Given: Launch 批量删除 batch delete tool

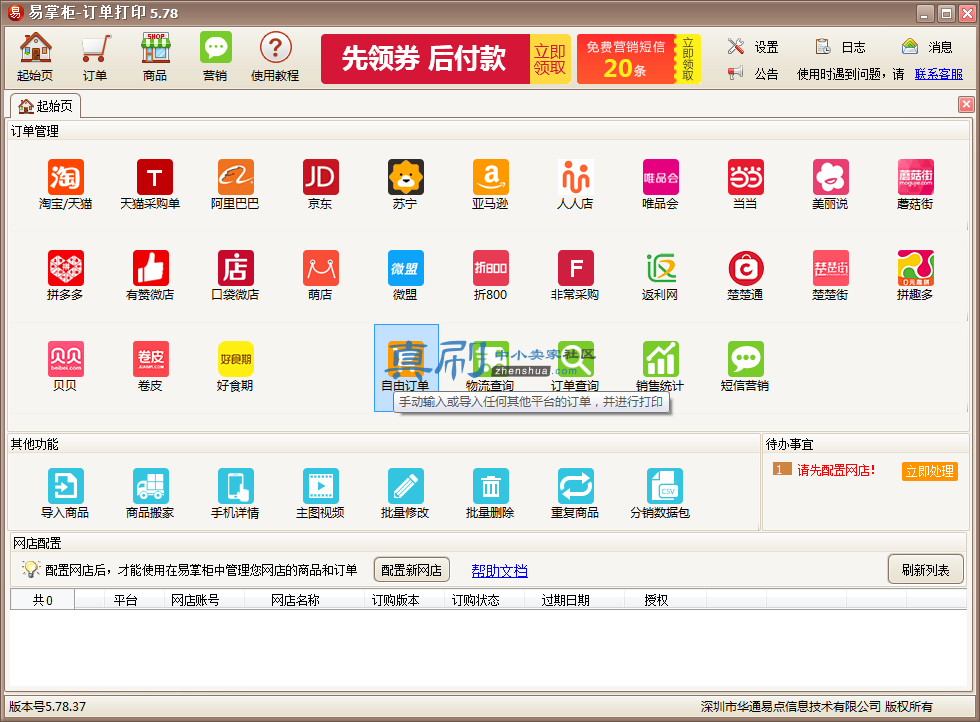Looking at the screenshot, I should pyautogui.click(x=490, y=494).
